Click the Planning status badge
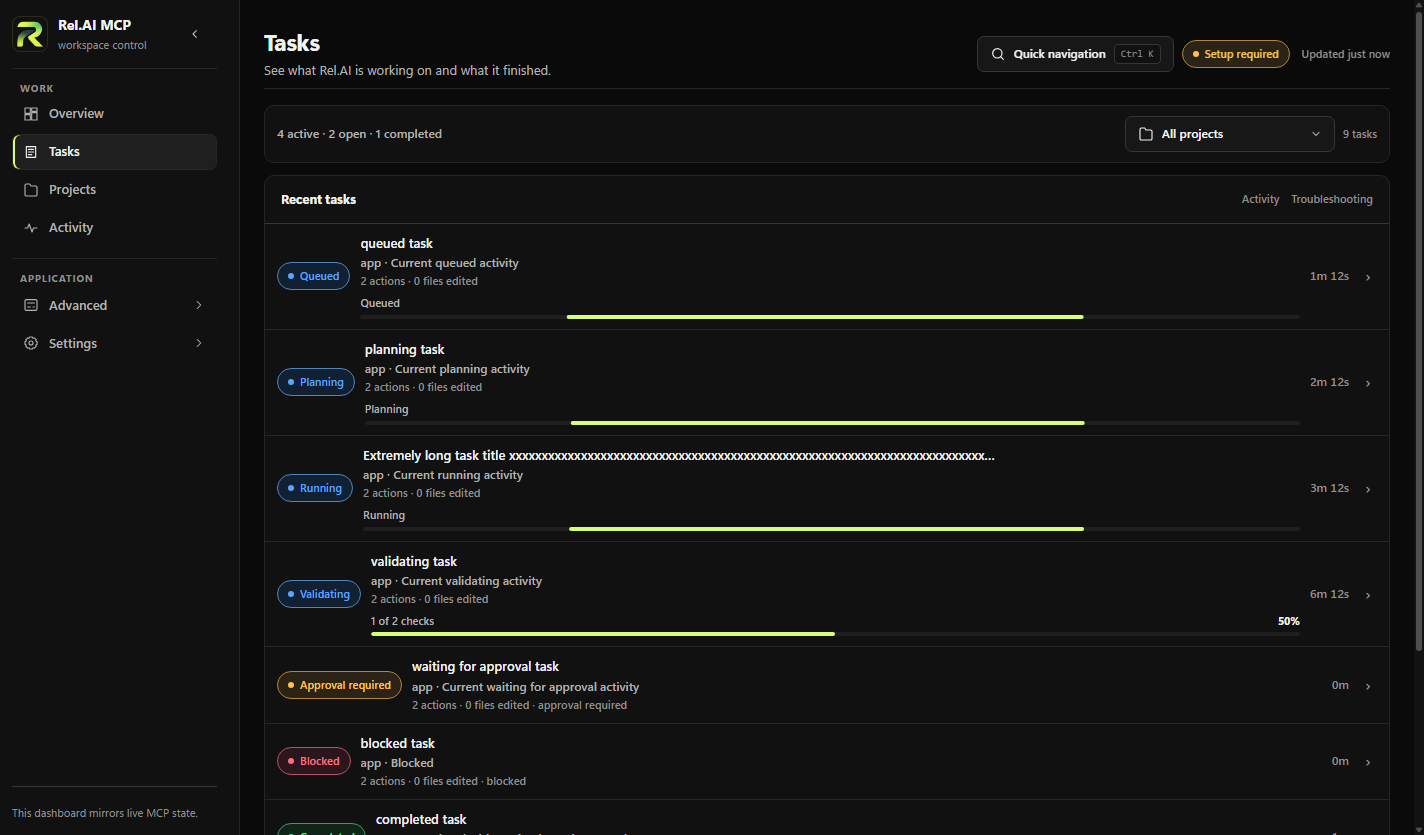Image resolution: width=1424 pixels, height=835 pixels. pos(315,382)
